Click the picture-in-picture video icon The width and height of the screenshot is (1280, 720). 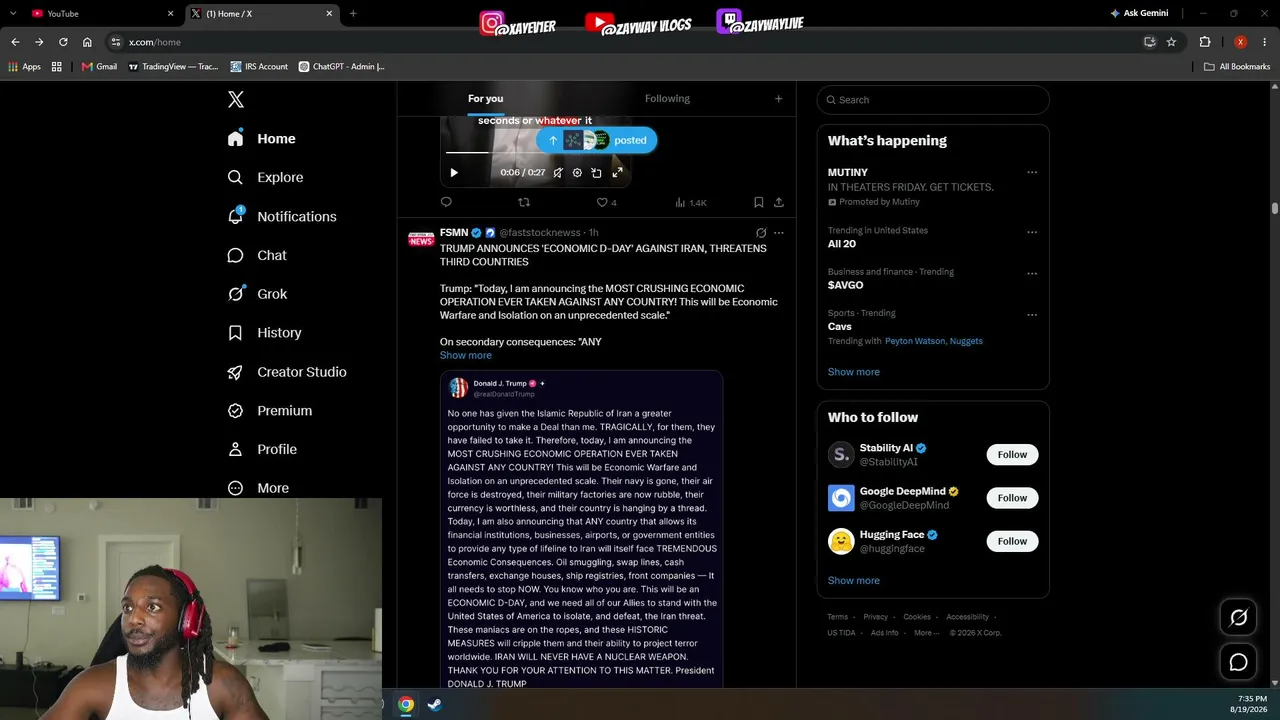pyautogui.click(x=597, y=172)
